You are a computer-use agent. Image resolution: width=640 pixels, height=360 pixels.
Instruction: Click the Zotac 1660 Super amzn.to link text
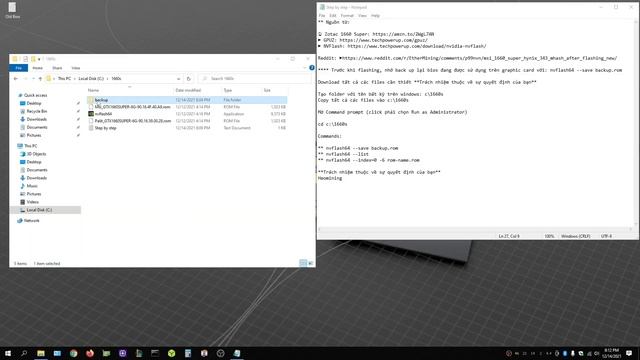coord(403,34)
